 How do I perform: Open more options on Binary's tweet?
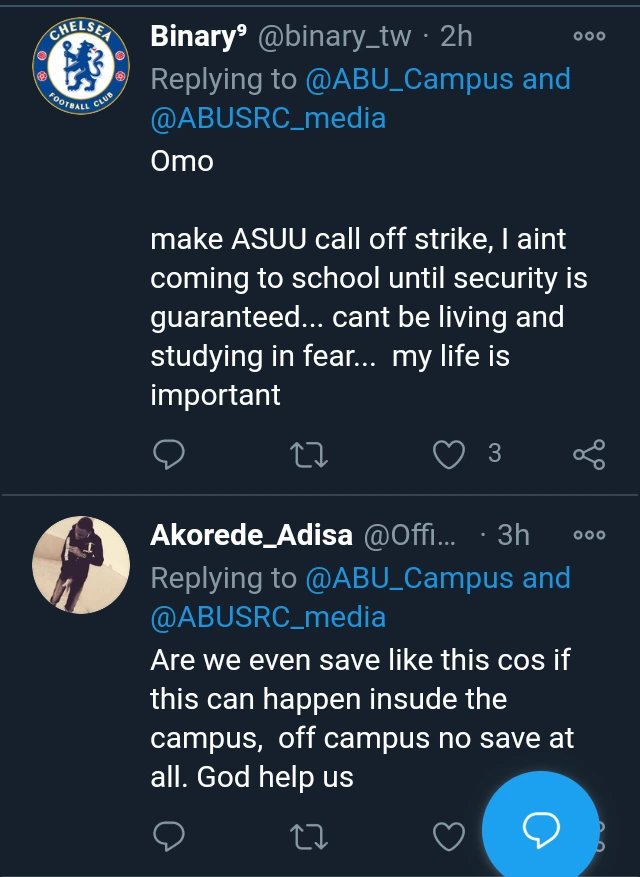click(x=589, y=37)
